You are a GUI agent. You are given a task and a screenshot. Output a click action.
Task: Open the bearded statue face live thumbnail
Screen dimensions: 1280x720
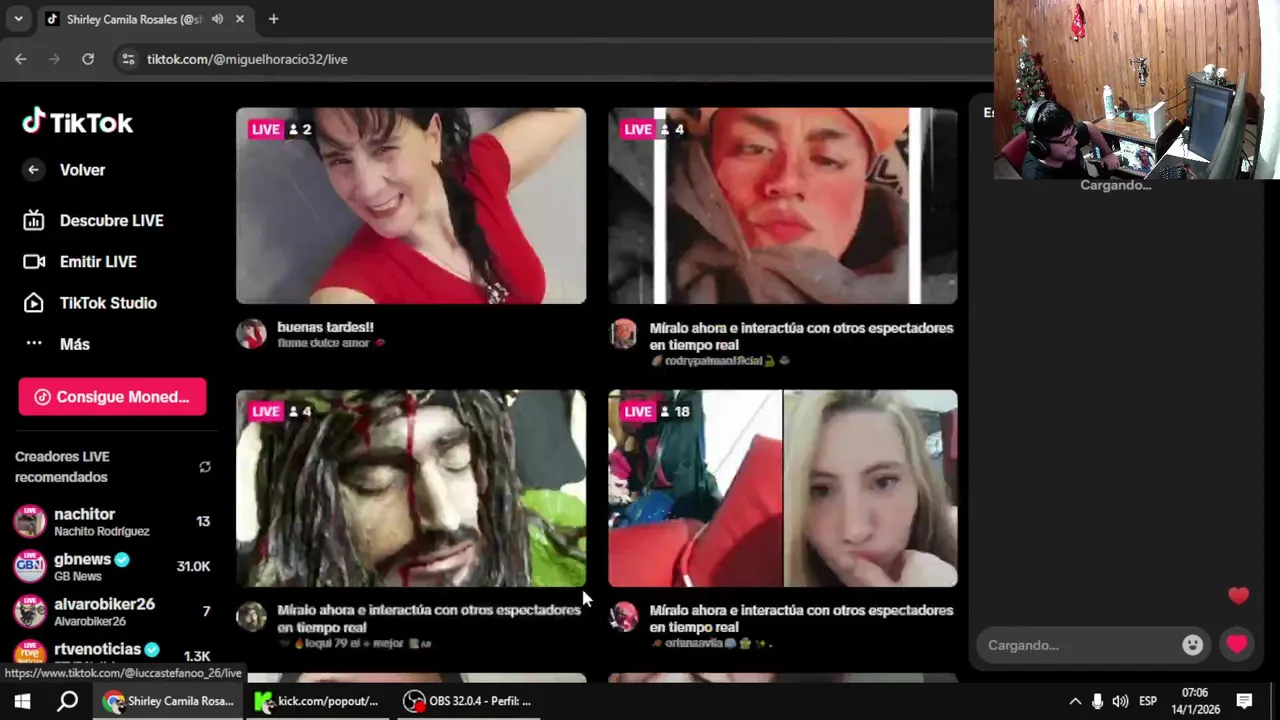411,488
